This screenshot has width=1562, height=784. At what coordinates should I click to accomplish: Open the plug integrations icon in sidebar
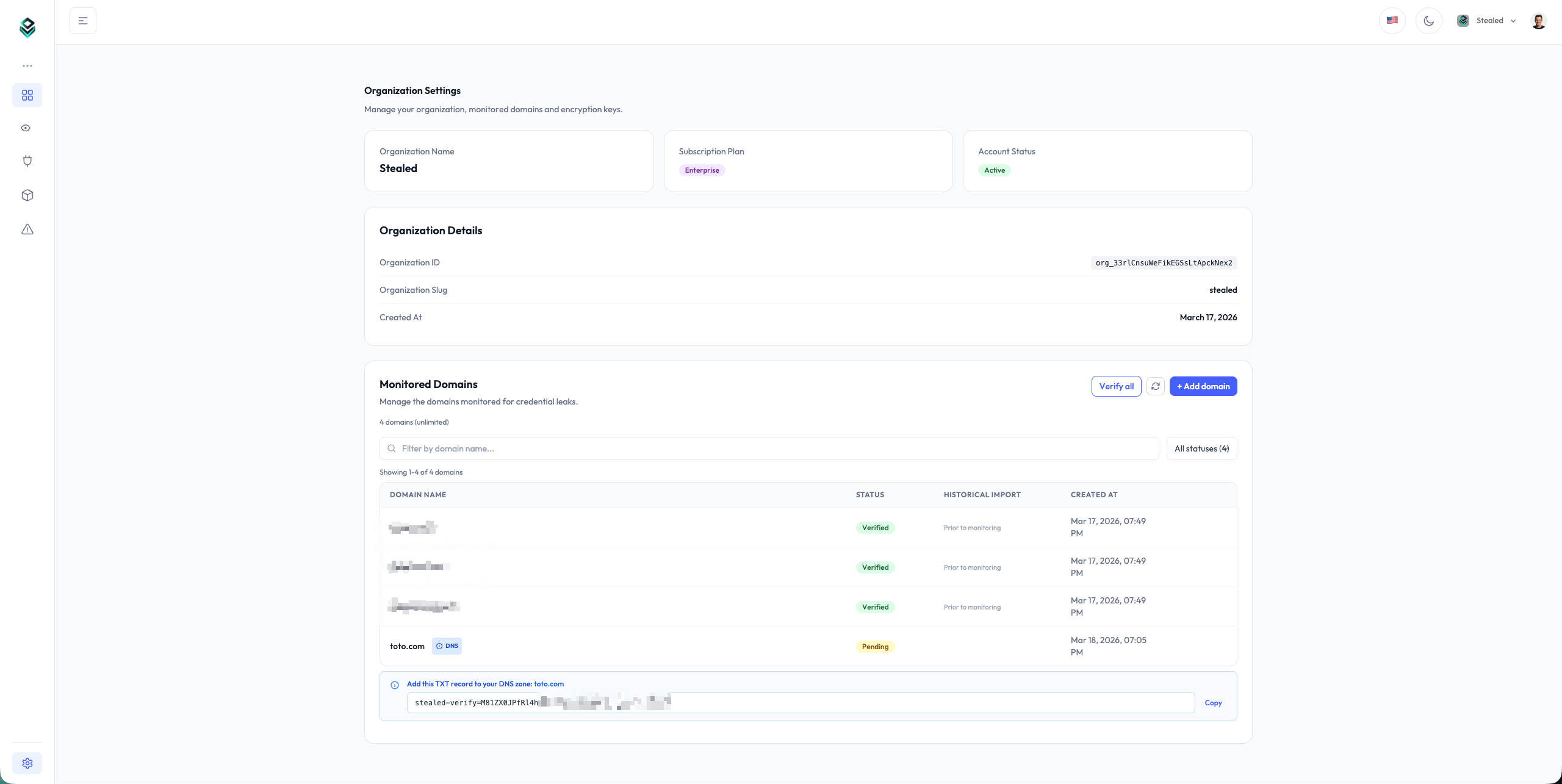pos(27,160)
